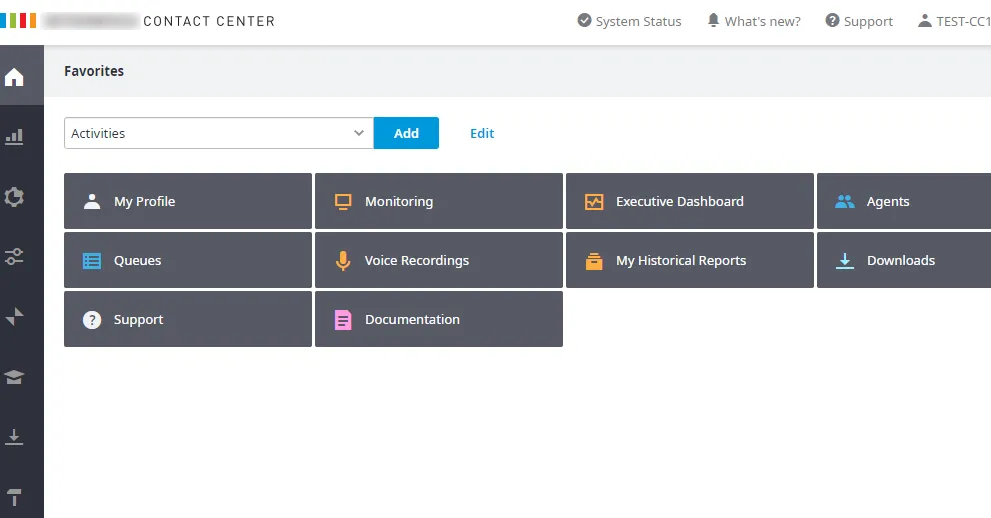Open the My Historical Reports tile label
The image size is (991, 518).
point(681,260)
